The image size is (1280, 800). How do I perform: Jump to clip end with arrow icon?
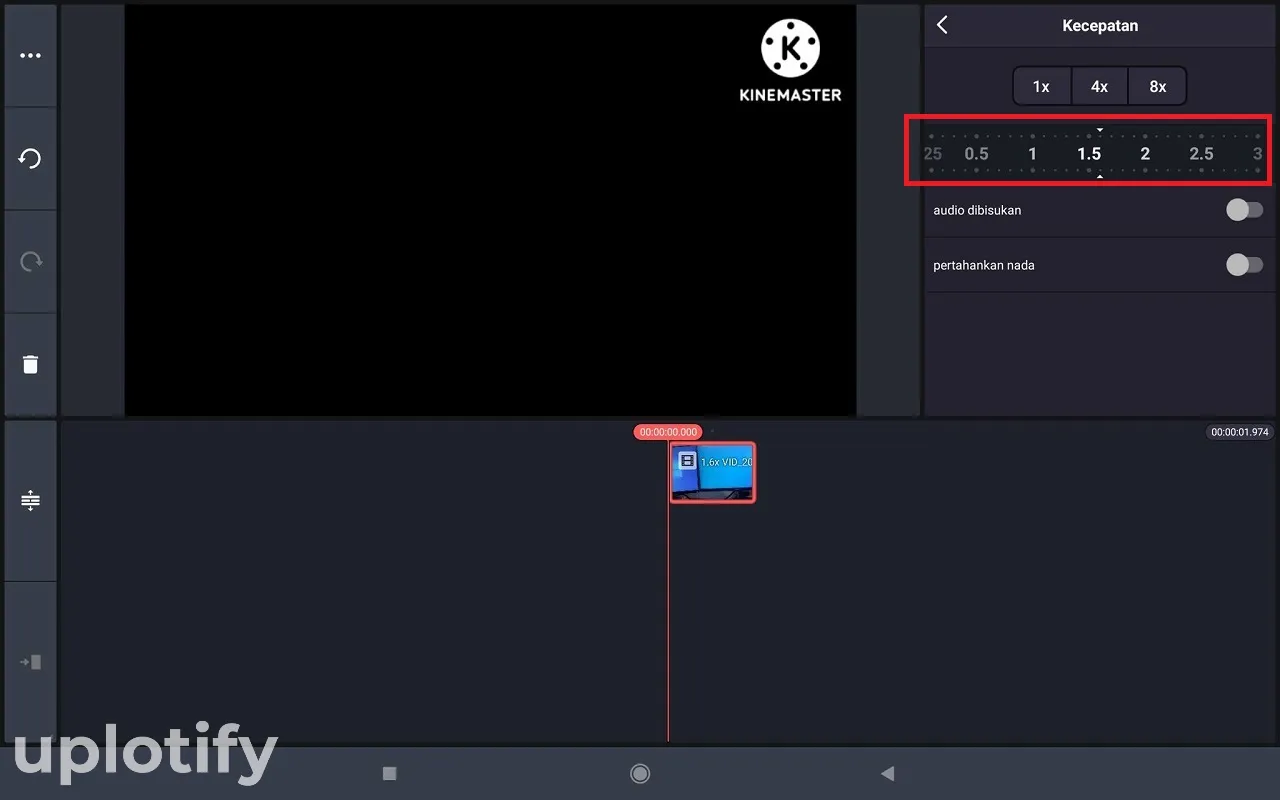coord(30,662)
